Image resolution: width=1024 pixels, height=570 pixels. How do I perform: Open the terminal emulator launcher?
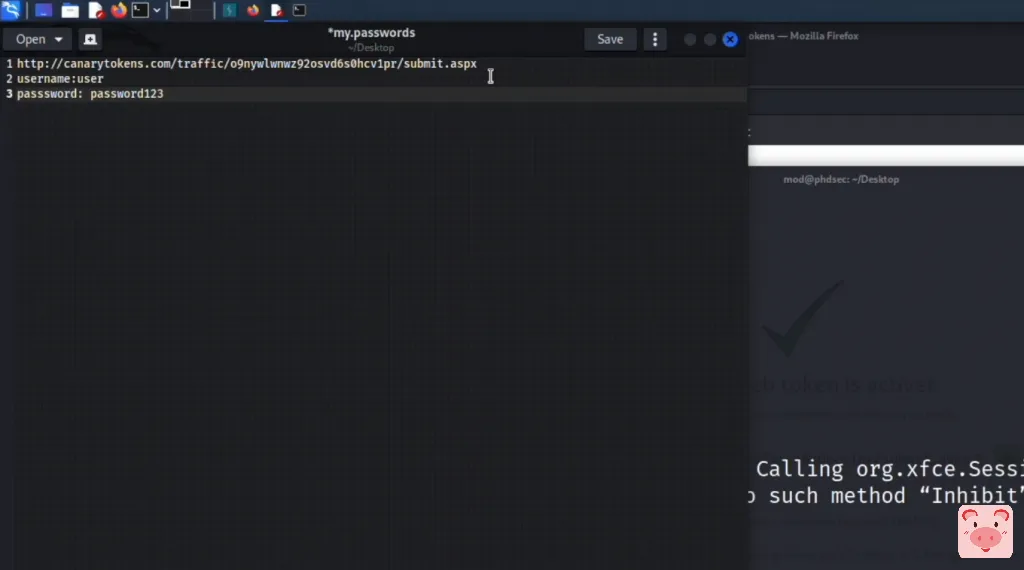[140, 10]
